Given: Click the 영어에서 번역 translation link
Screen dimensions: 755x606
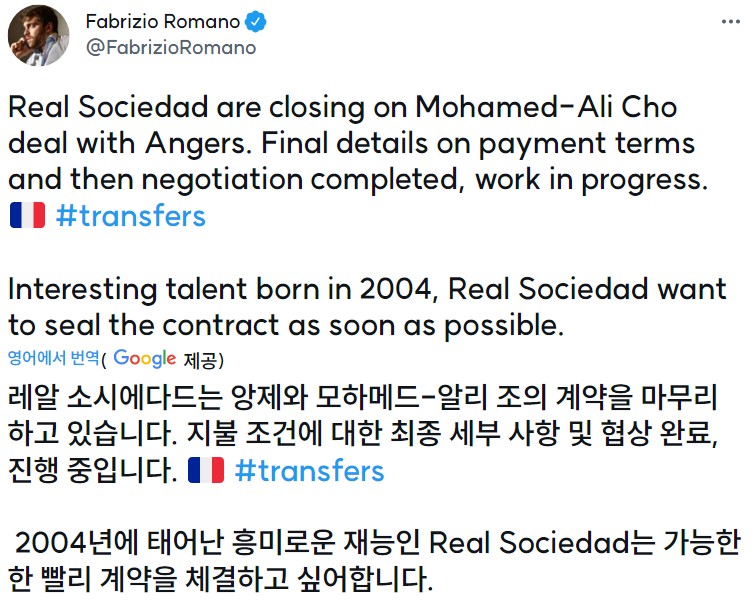Looking at the screenshot, I should pos(53,358).
